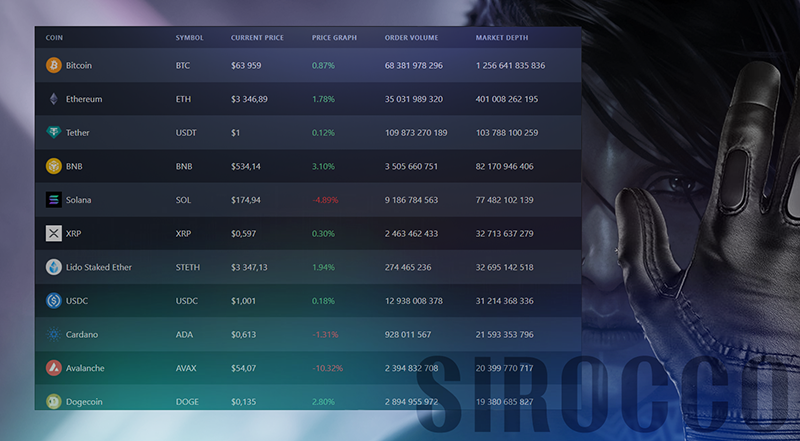This screenshot has height=441, width=800.
Task: Select the STETH symbol cell
Action: 188,267
